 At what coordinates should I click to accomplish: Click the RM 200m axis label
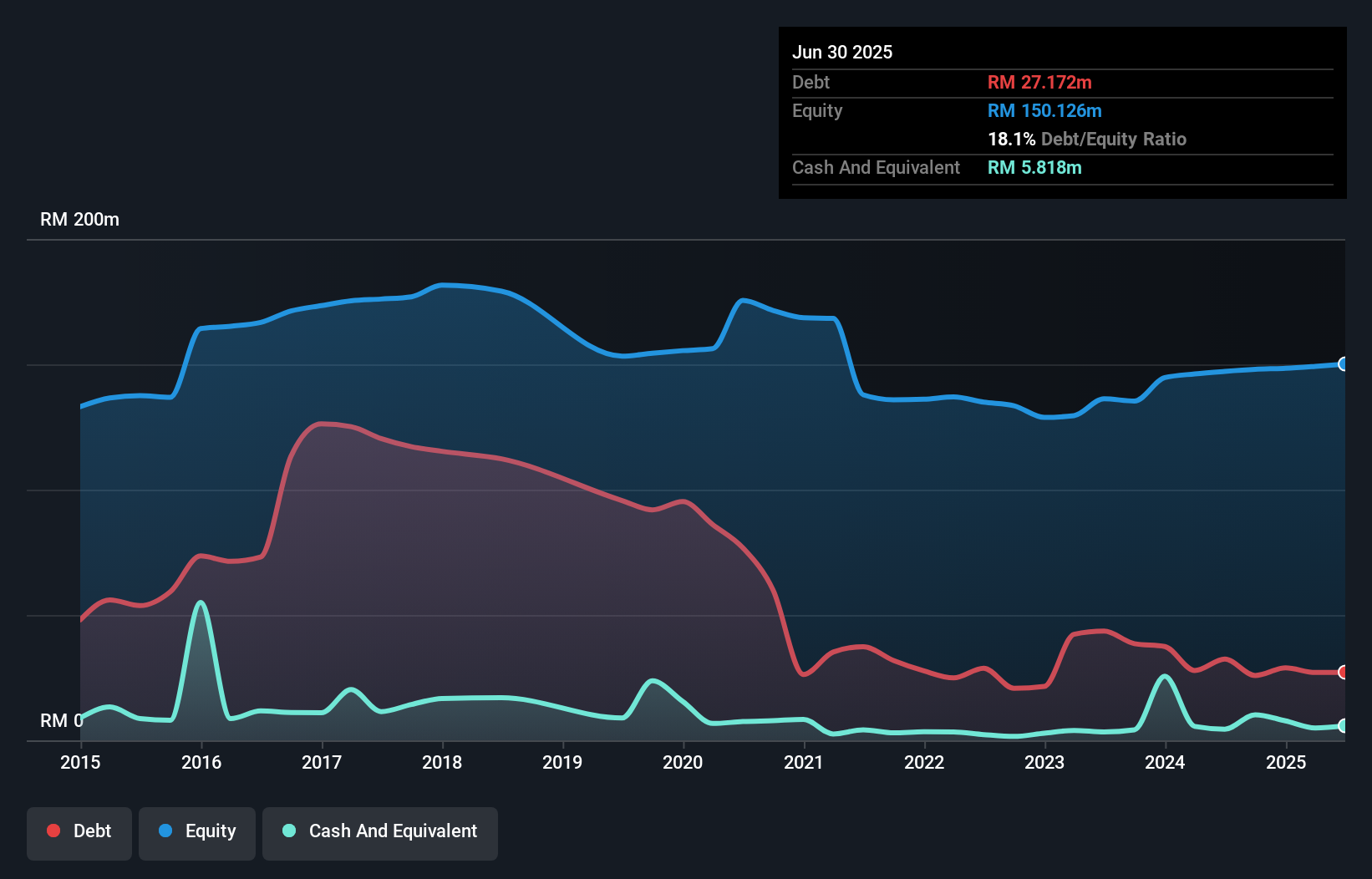79,219
